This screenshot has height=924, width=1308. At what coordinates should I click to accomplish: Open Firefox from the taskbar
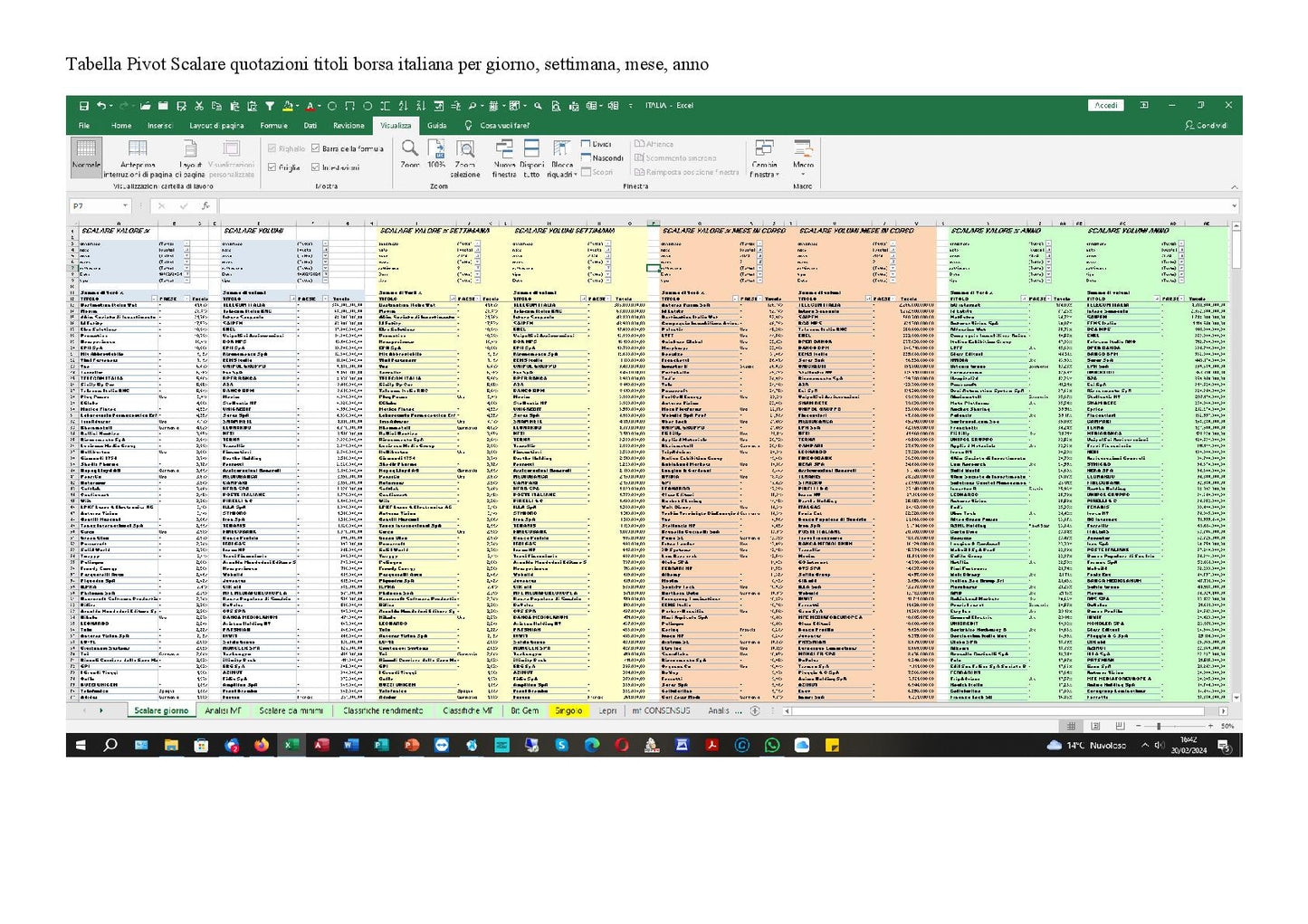click(262, 745)
